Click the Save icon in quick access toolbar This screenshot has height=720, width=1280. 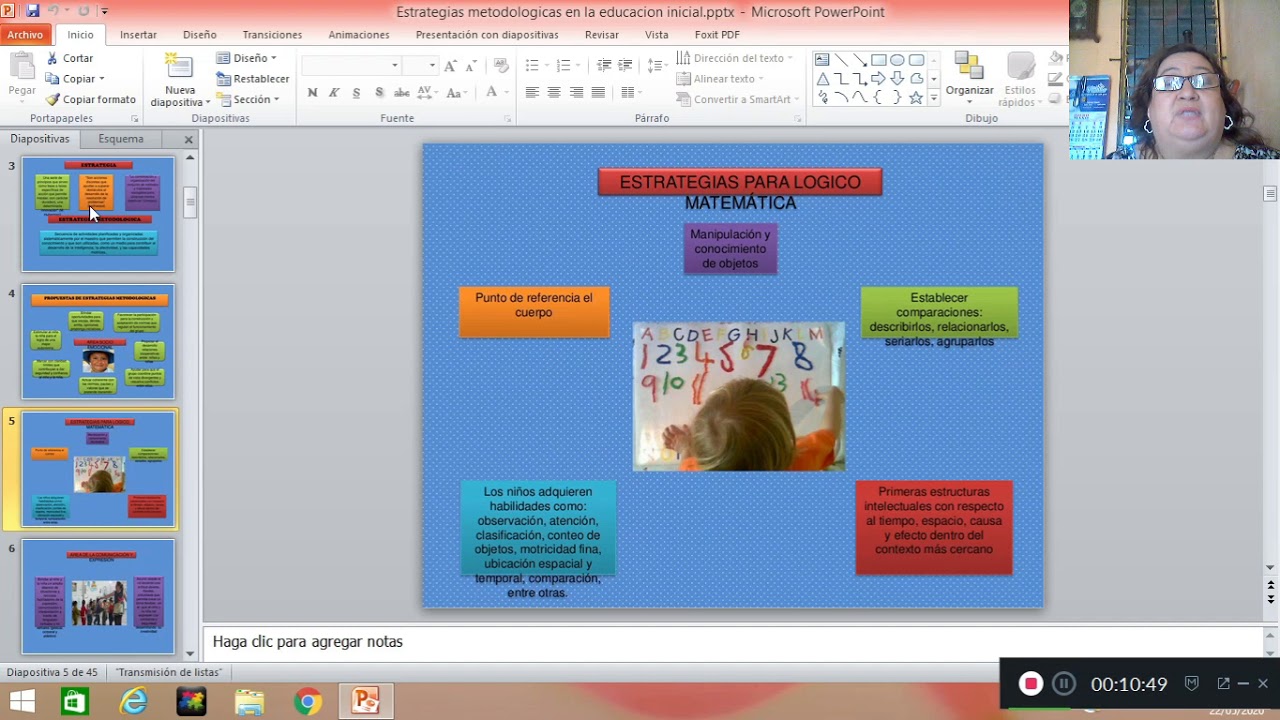[32, 11]
